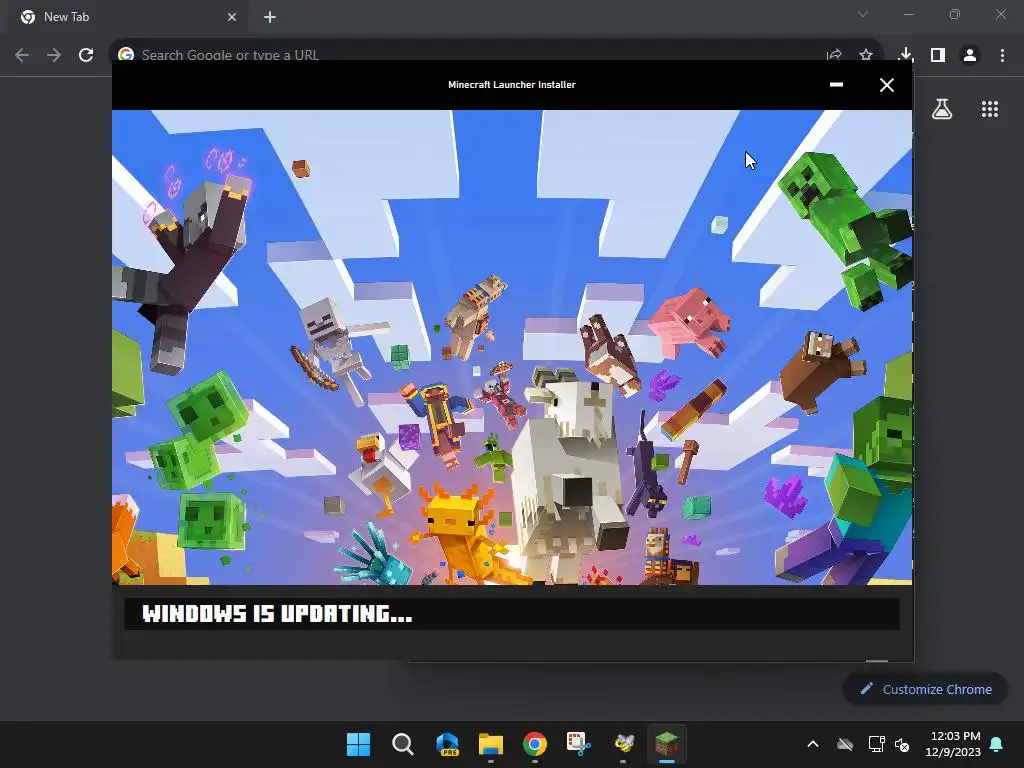Open Chrome Labs flask icon
The height and width of the screenshot is (768, 1024).
coord(942,109)
